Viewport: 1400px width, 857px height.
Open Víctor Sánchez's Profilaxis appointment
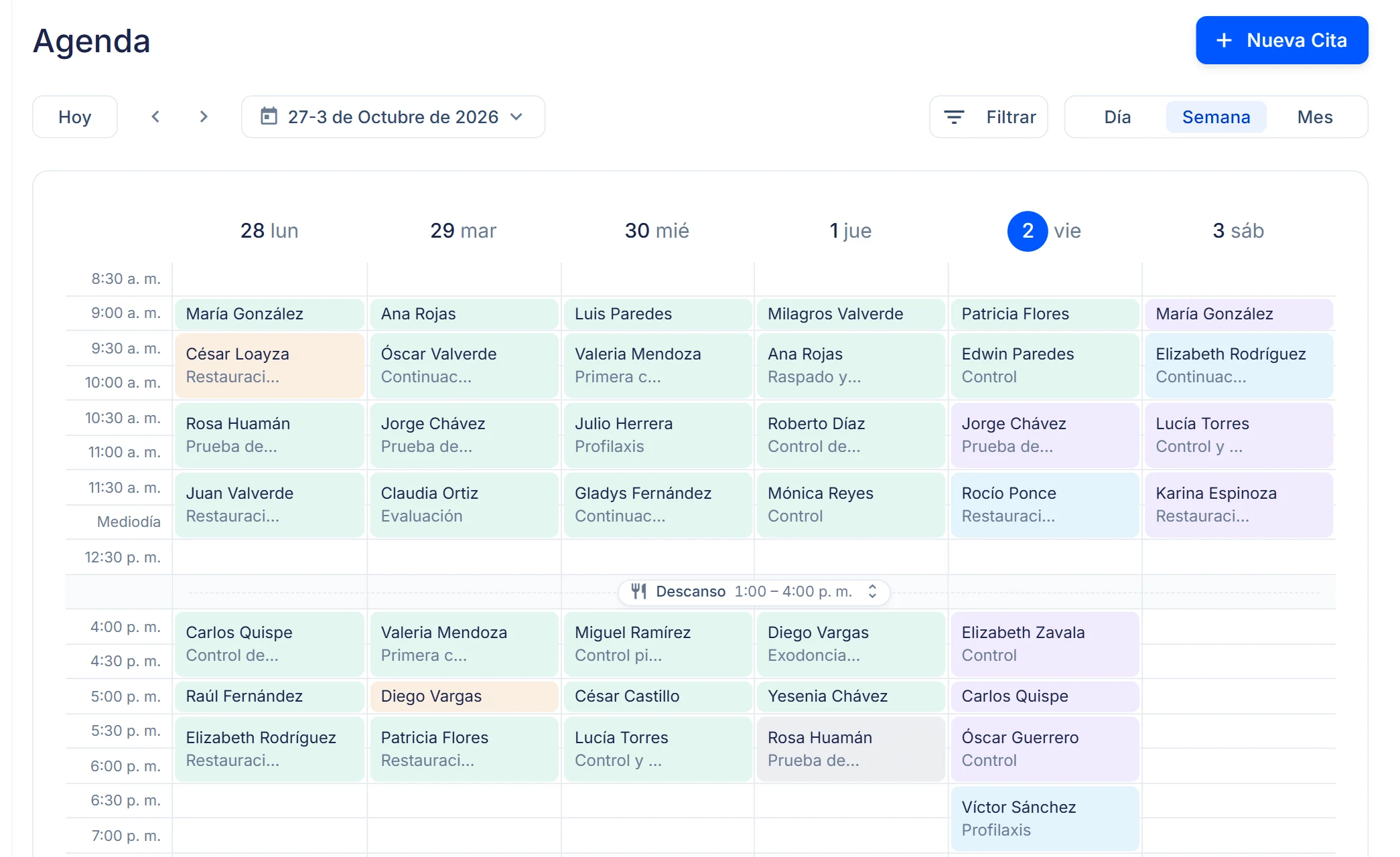1045,818
